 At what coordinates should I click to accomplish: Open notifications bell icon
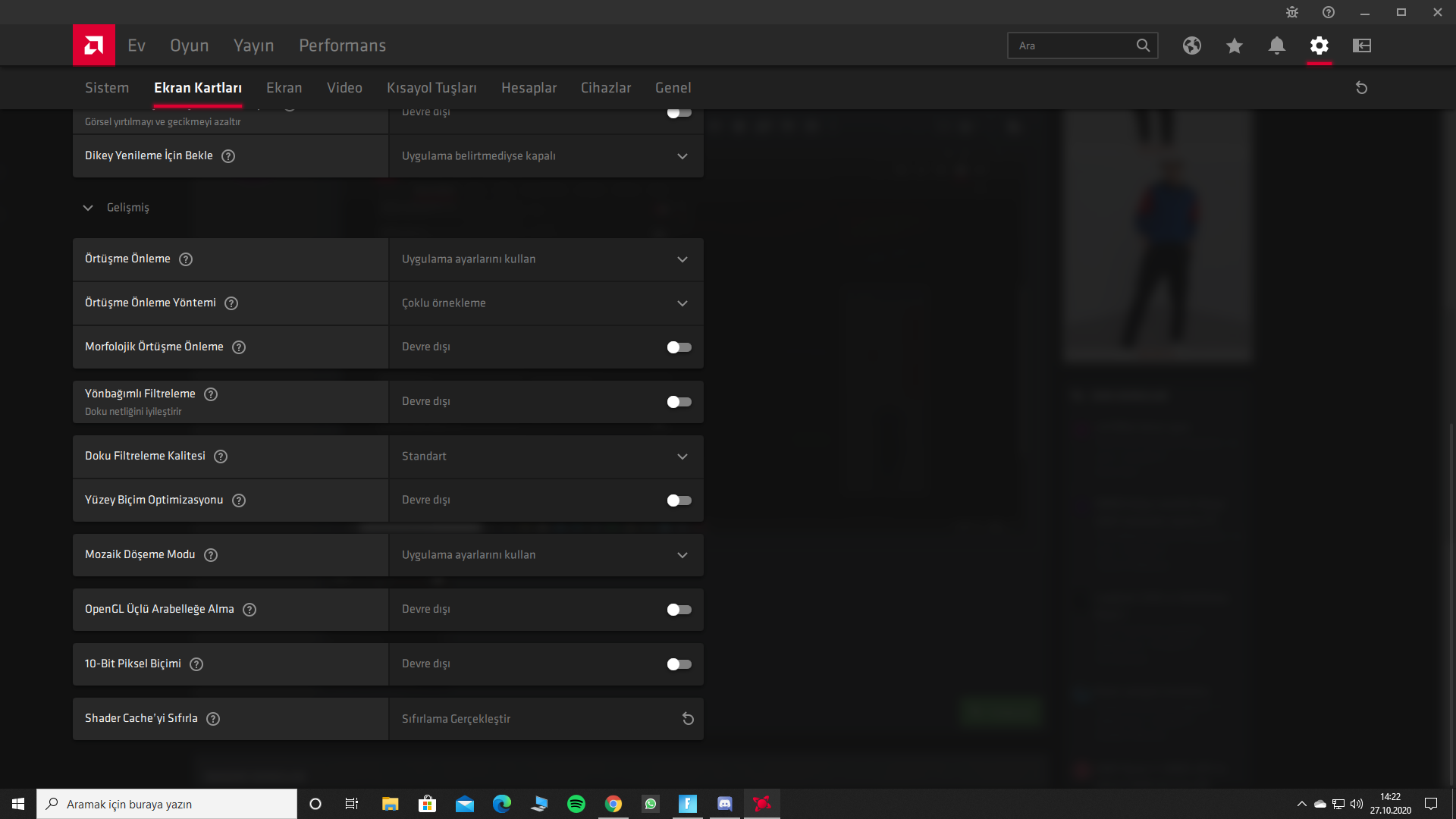(x=1276, y=45)
